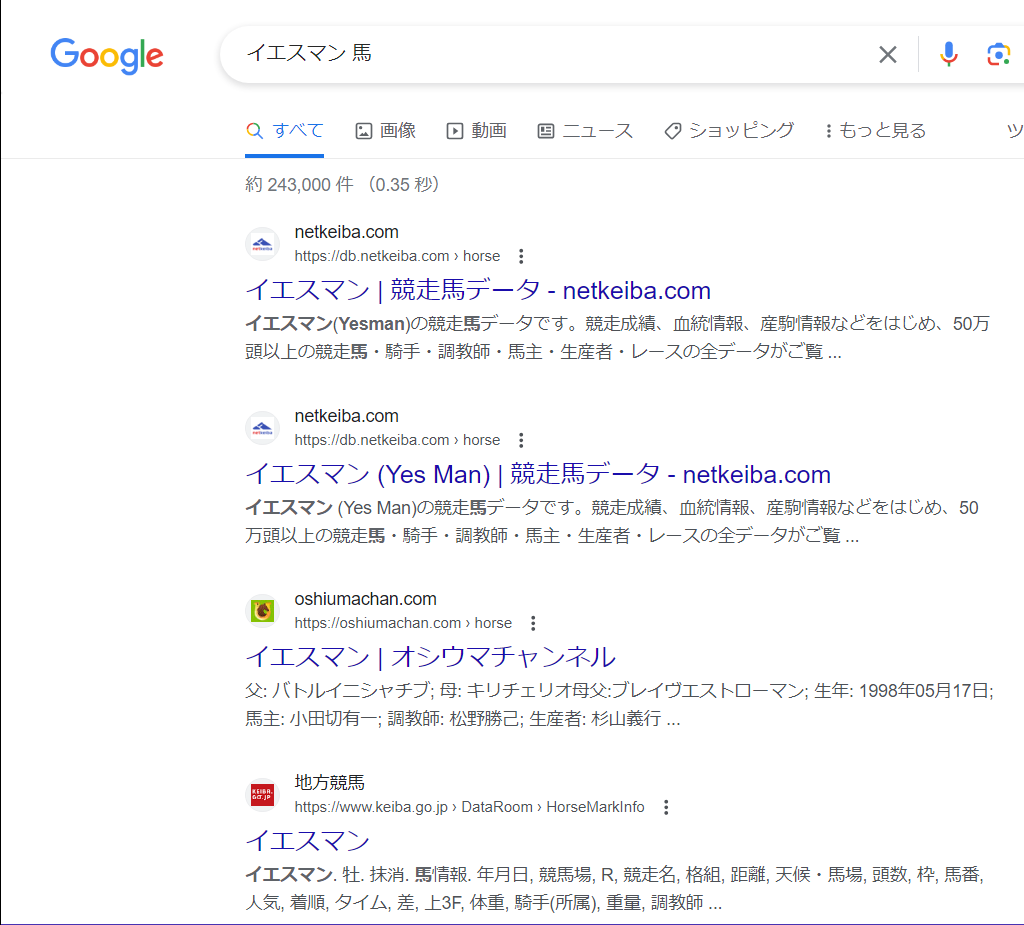The height and width of the screenshot is (925, 1024).
Task: Click the oshiumachan.com favicon
Action: tap(263, 611)
